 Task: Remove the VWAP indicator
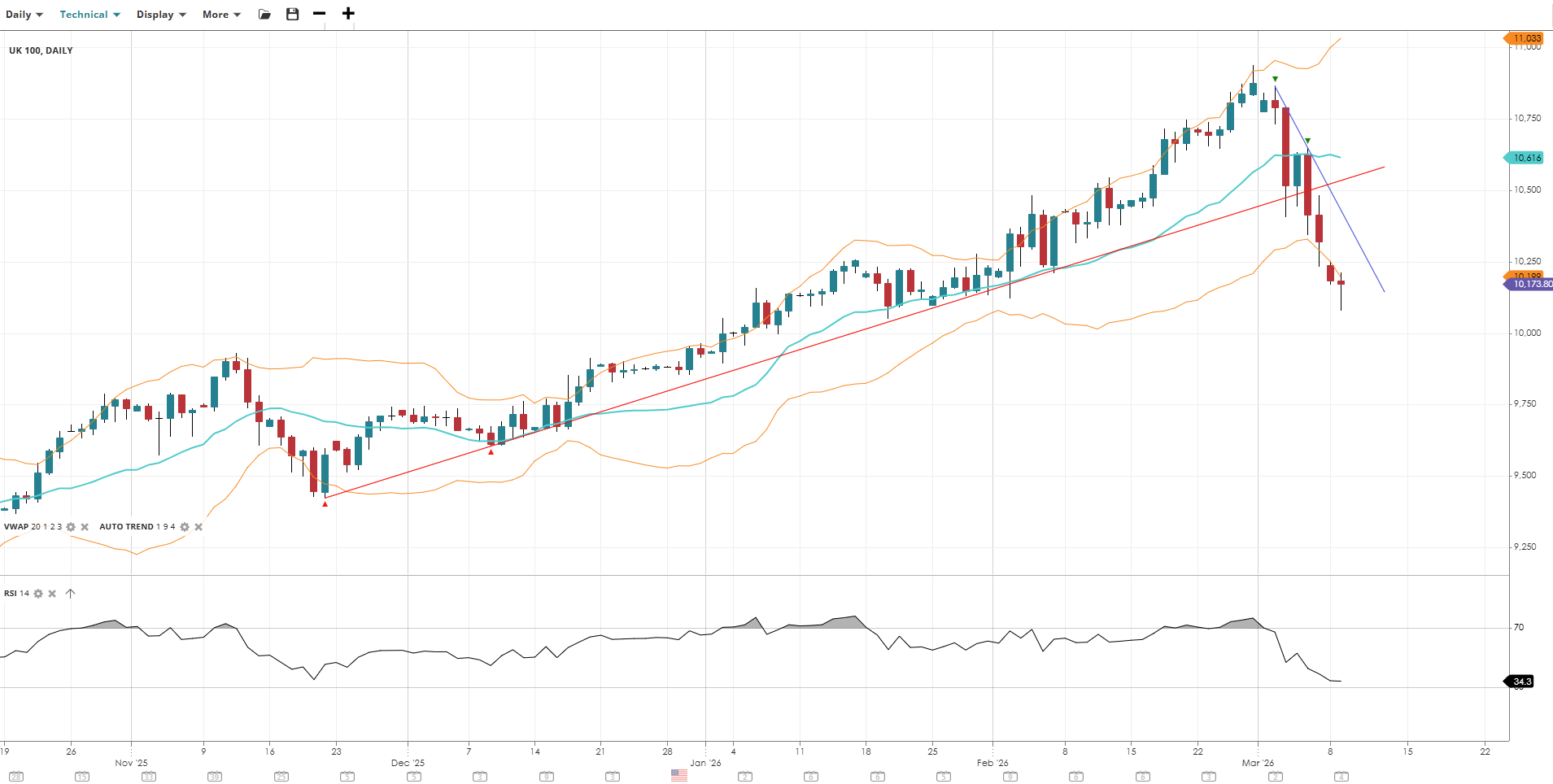[x=85, y=527]
